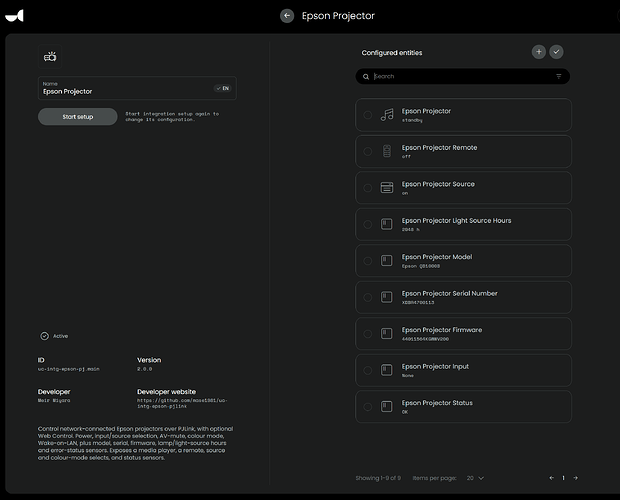Click the Epson Projector Firmware entity name

[442, 330]
